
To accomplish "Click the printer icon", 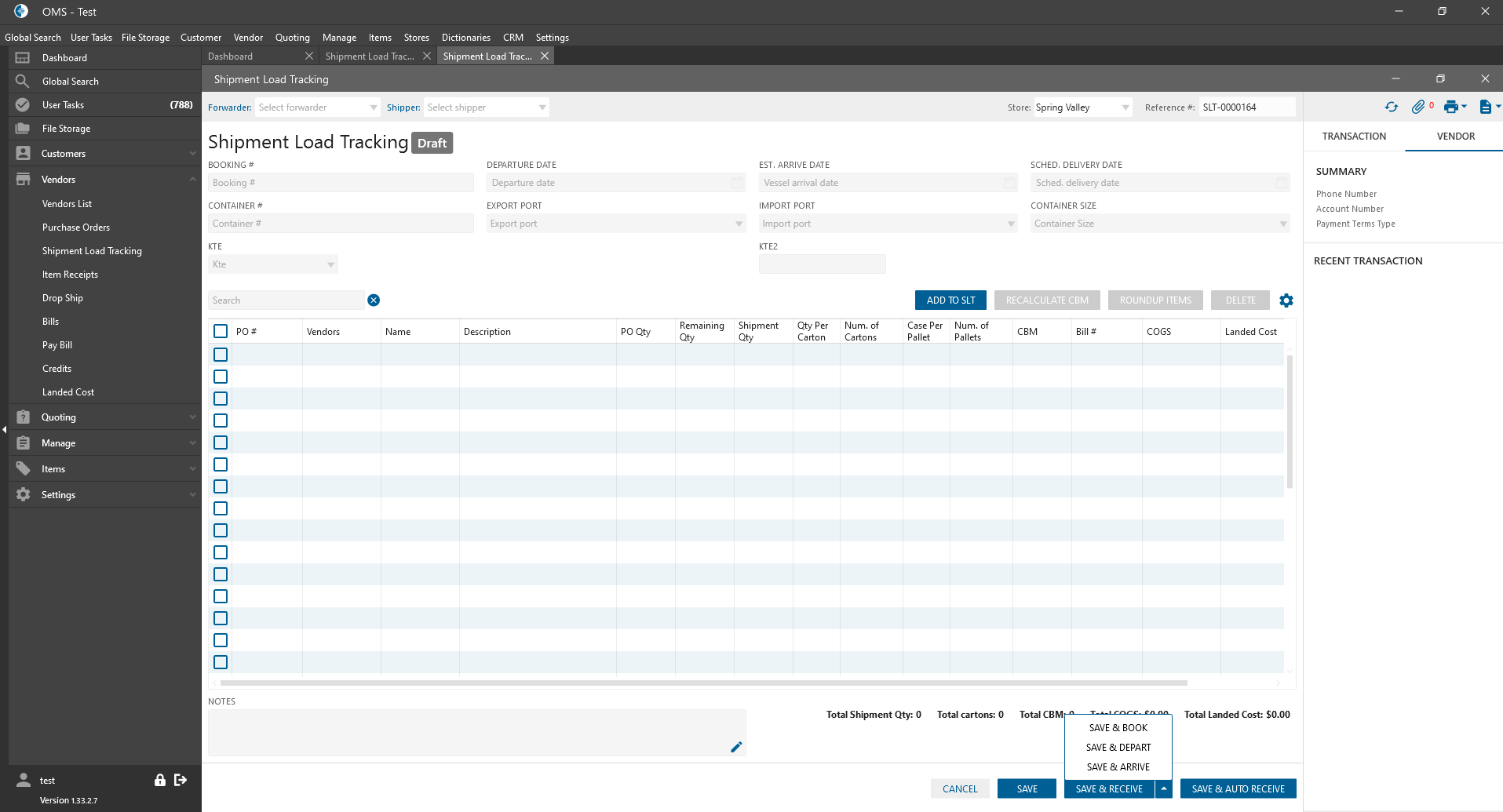I will [1450, 107].
